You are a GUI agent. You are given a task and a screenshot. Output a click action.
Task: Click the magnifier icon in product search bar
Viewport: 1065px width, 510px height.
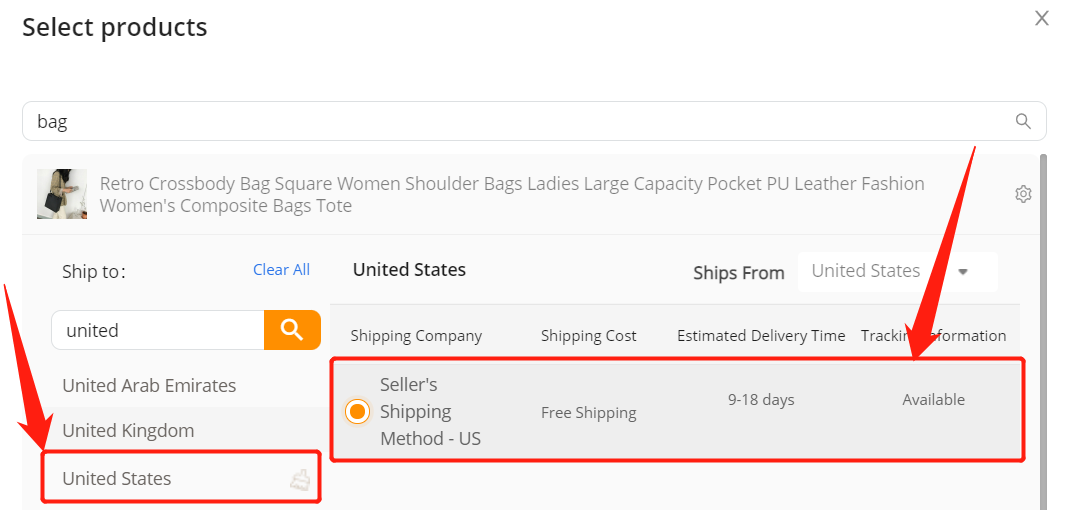1023,122
